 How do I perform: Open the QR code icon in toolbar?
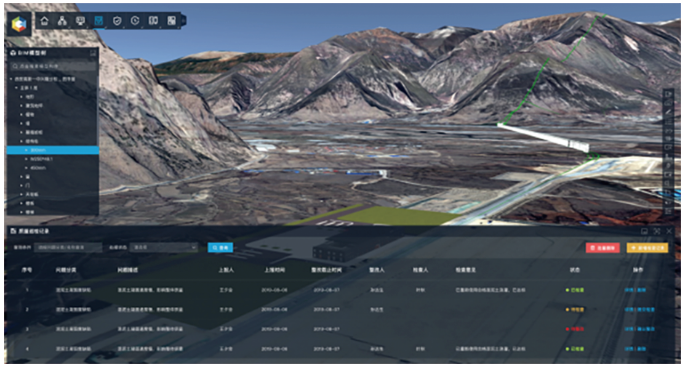(x=171, y=21)
